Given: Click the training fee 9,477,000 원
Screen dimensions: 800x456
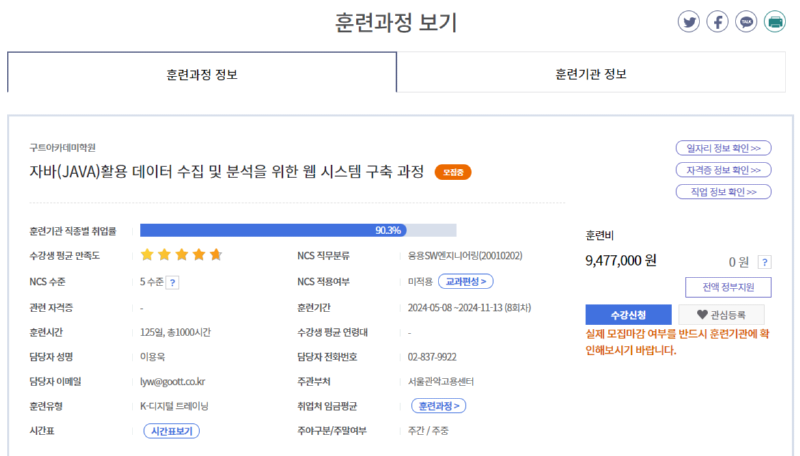Looking at the screenshot, I should tap(621, 261).
